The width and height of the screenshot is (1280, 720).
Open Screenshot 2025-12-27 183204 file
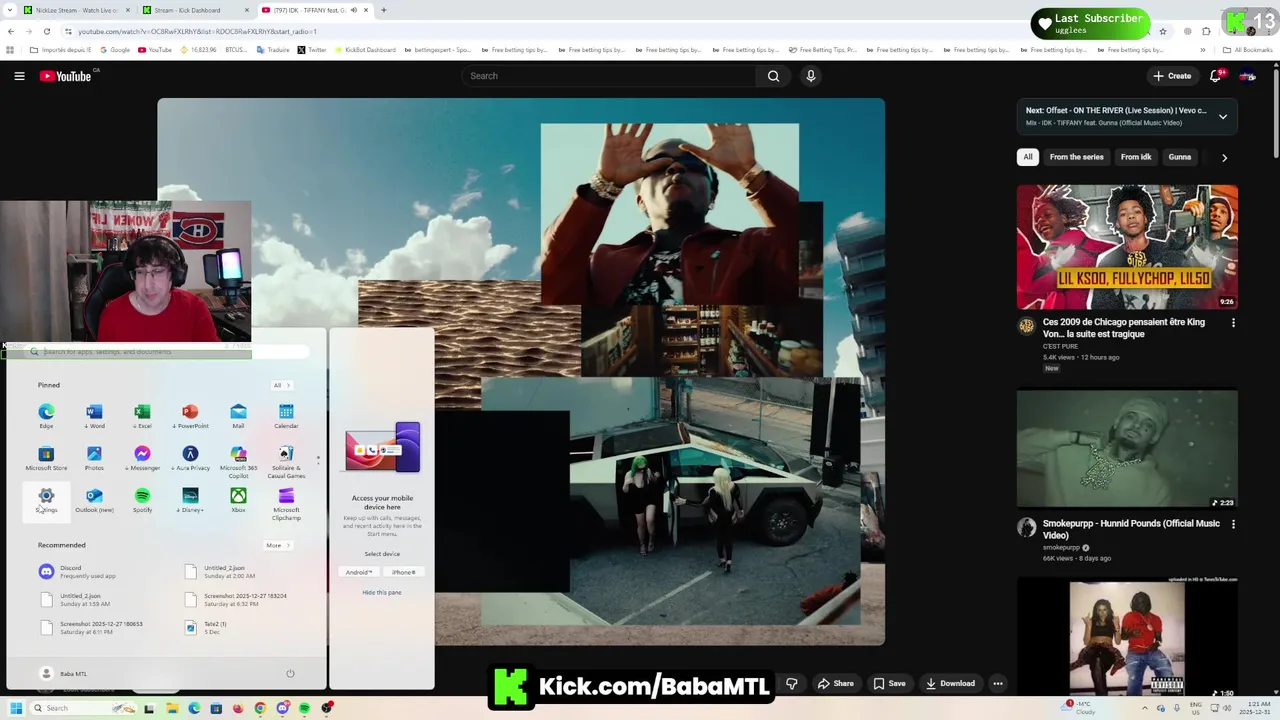coord(237,600)
